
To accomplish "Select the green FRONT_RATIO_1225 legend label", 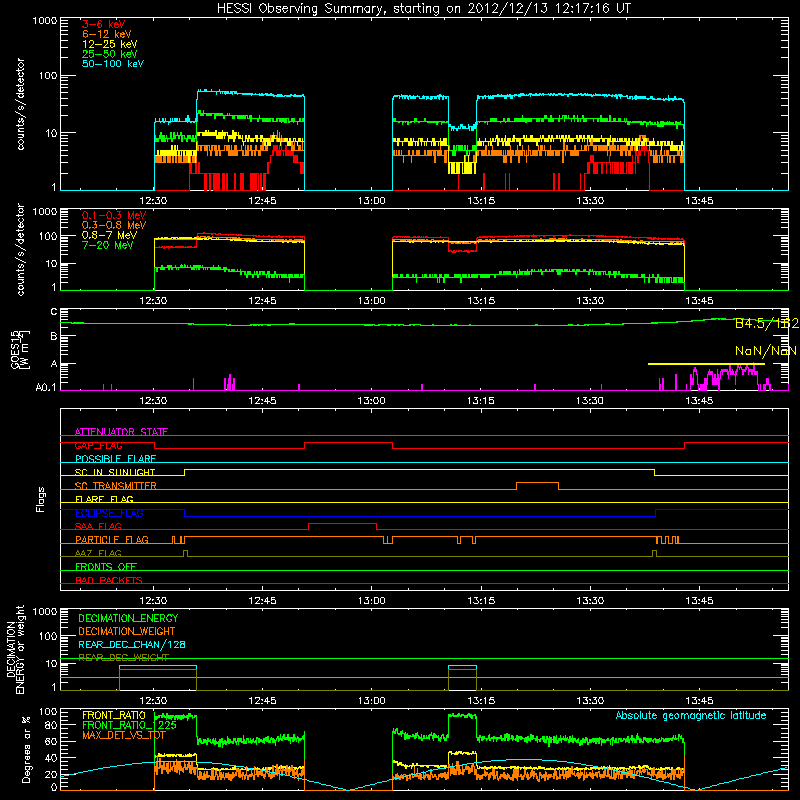I will 130,726.
